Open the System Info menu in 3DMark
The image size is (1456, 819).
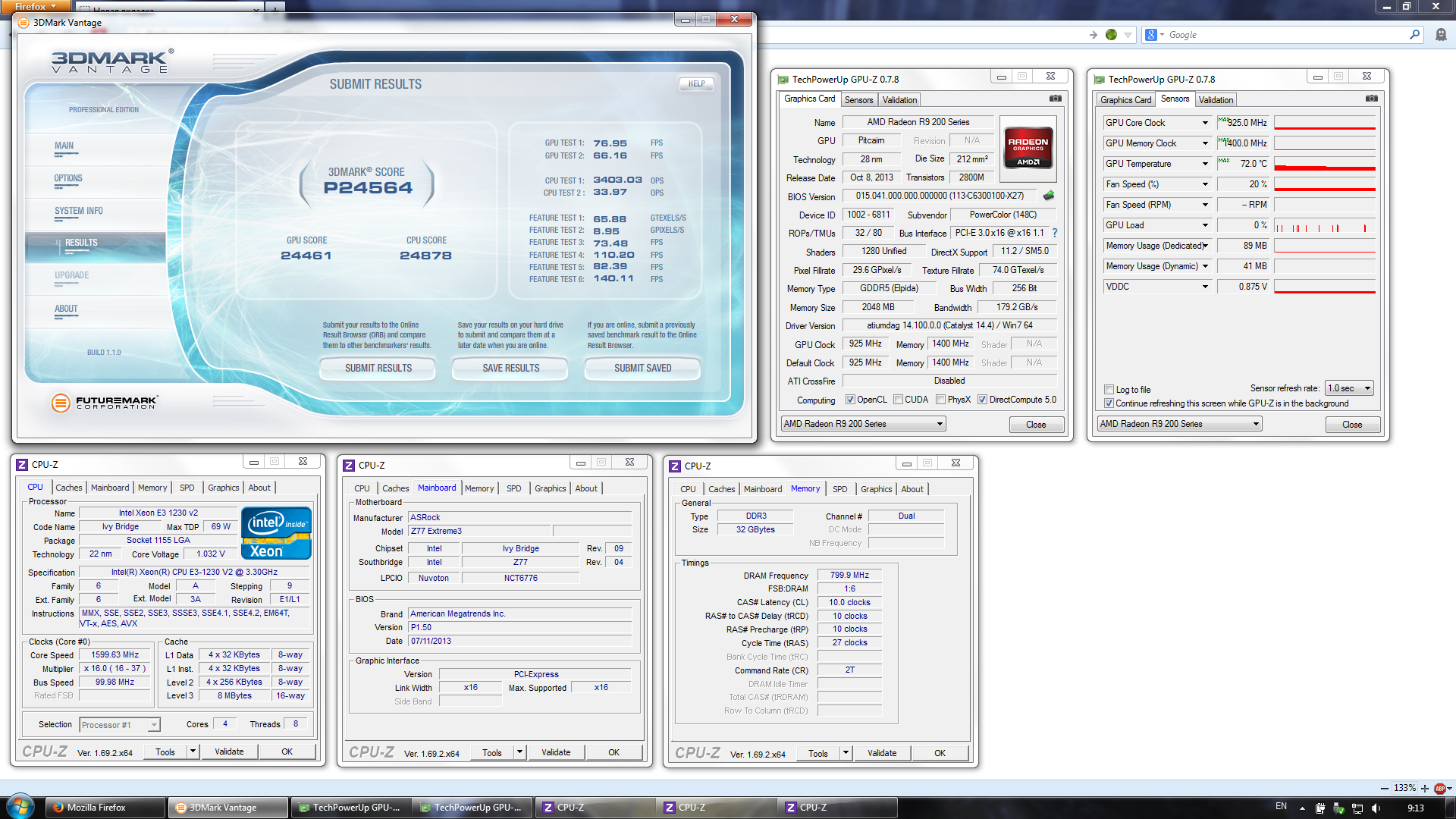click(x=78, y=212)
